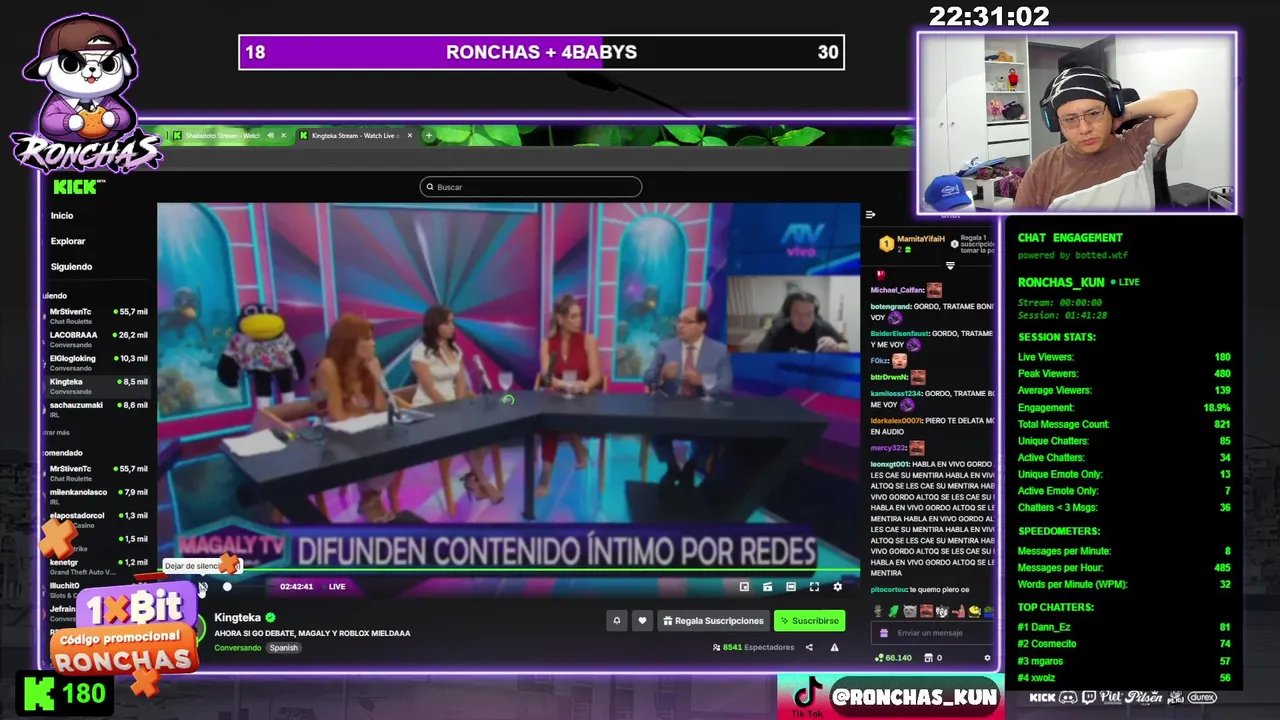Open MamitaYifaiH top gifter entry
Viewport: 1280px width, 720px height.
click(912, 243)
